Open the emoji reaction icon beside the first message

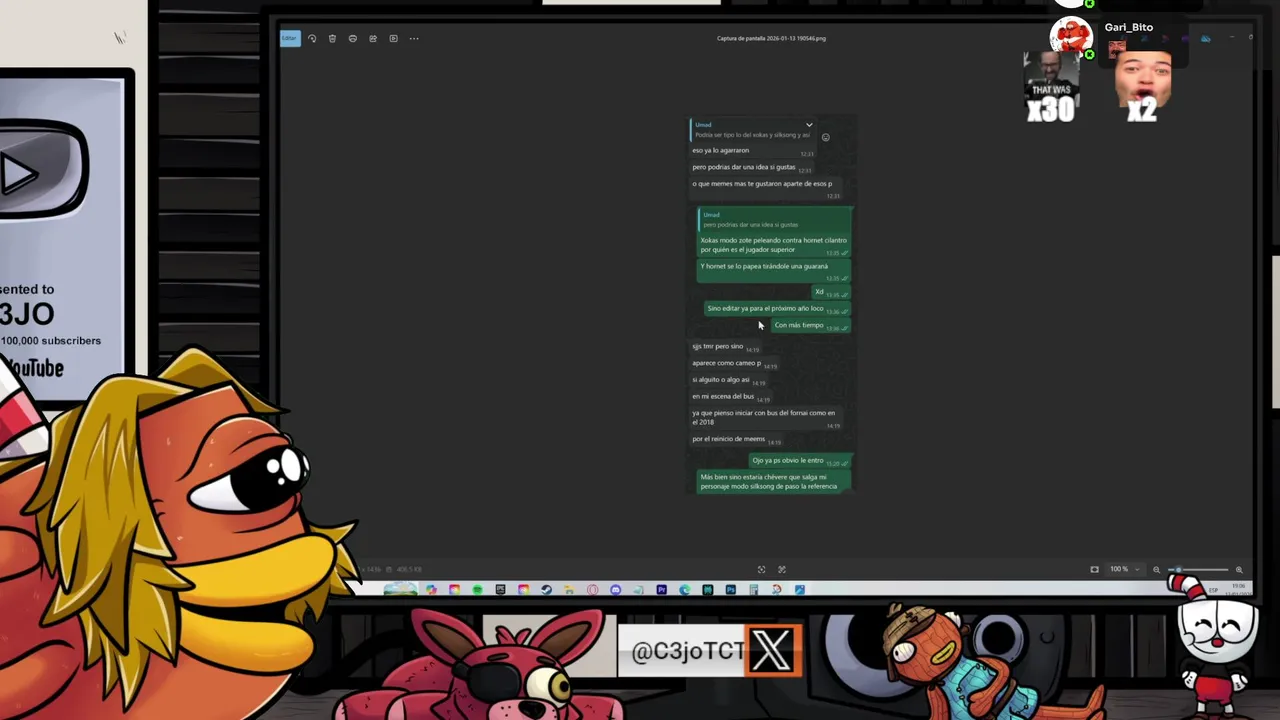[x=825, y=137]
